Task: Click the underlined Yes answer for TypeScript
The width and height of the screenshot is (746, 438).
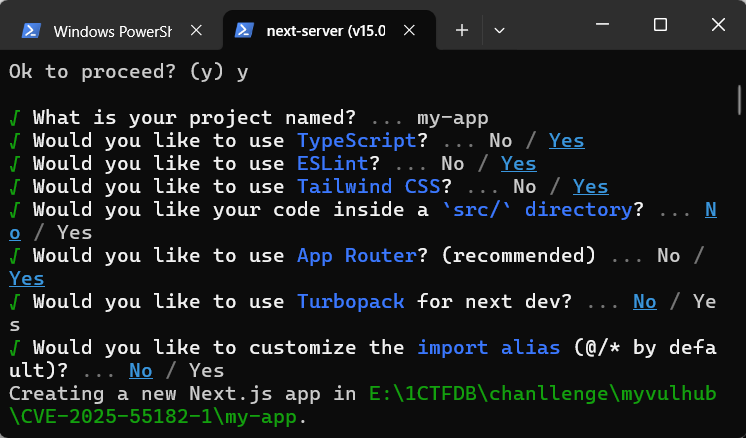Action: (x=566, y=141)
